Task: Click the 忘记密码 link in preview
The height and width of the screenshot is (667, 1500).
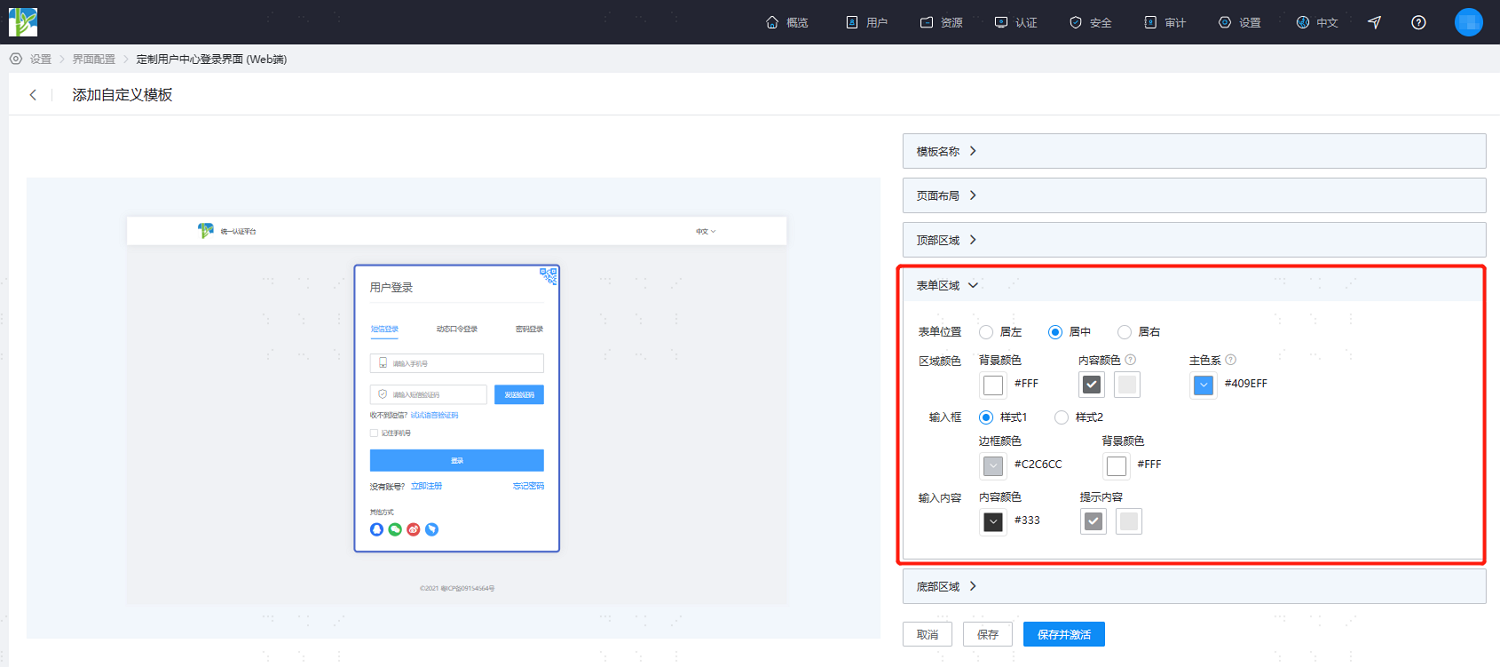Action: (x=528, y=486)
